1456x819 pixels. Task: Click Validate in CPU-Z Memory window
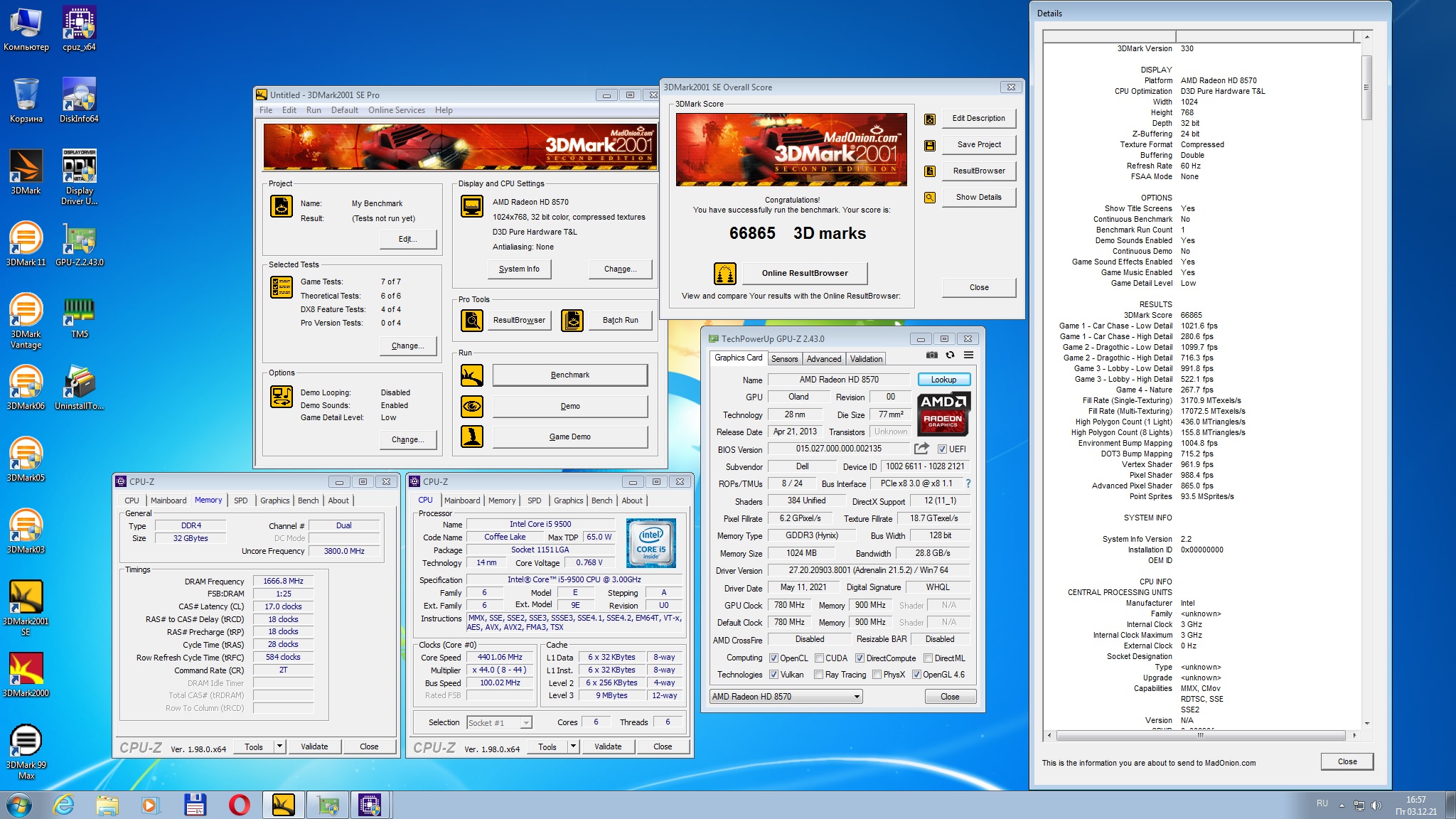tap(314, 746)
